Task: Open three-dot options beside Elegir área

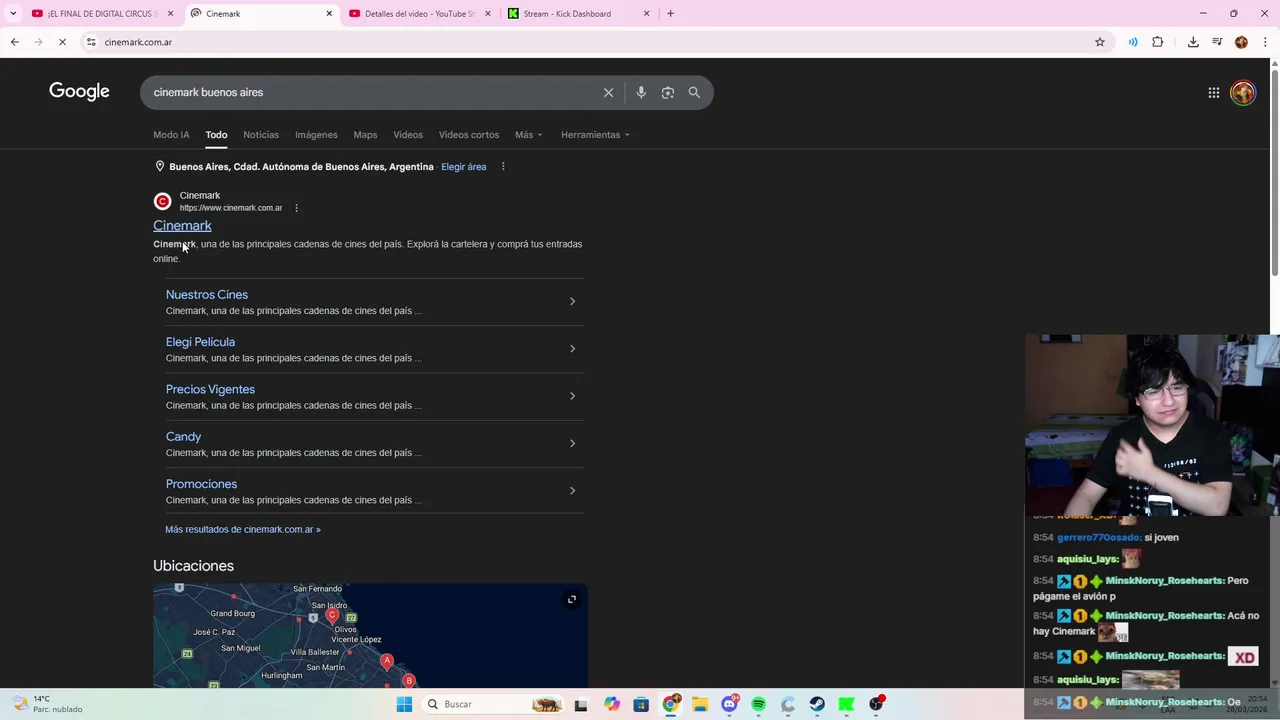Action: pyautogui.click(x=503, y=166)
